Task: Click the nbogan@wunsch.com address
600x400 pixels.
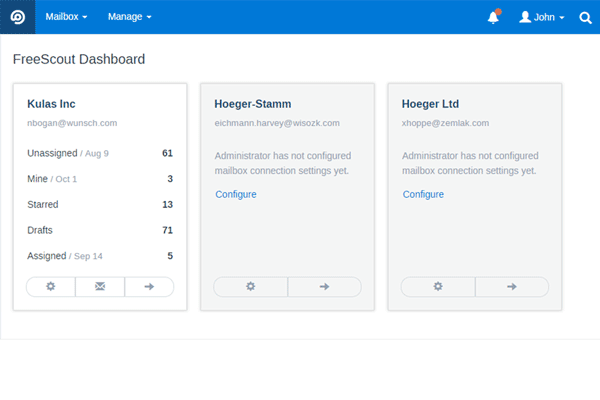Action: point(72,123)
